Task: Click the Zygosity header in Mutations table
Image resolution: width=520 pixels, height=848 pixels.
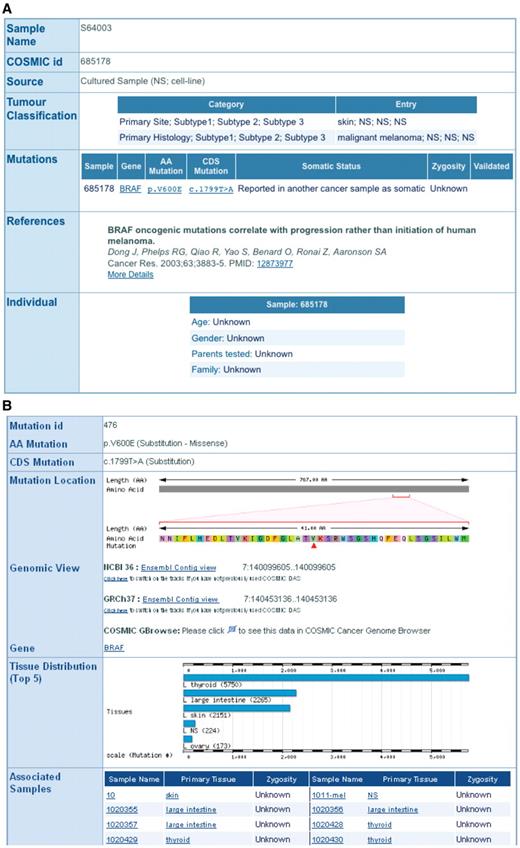Action: tap(448, 166)
